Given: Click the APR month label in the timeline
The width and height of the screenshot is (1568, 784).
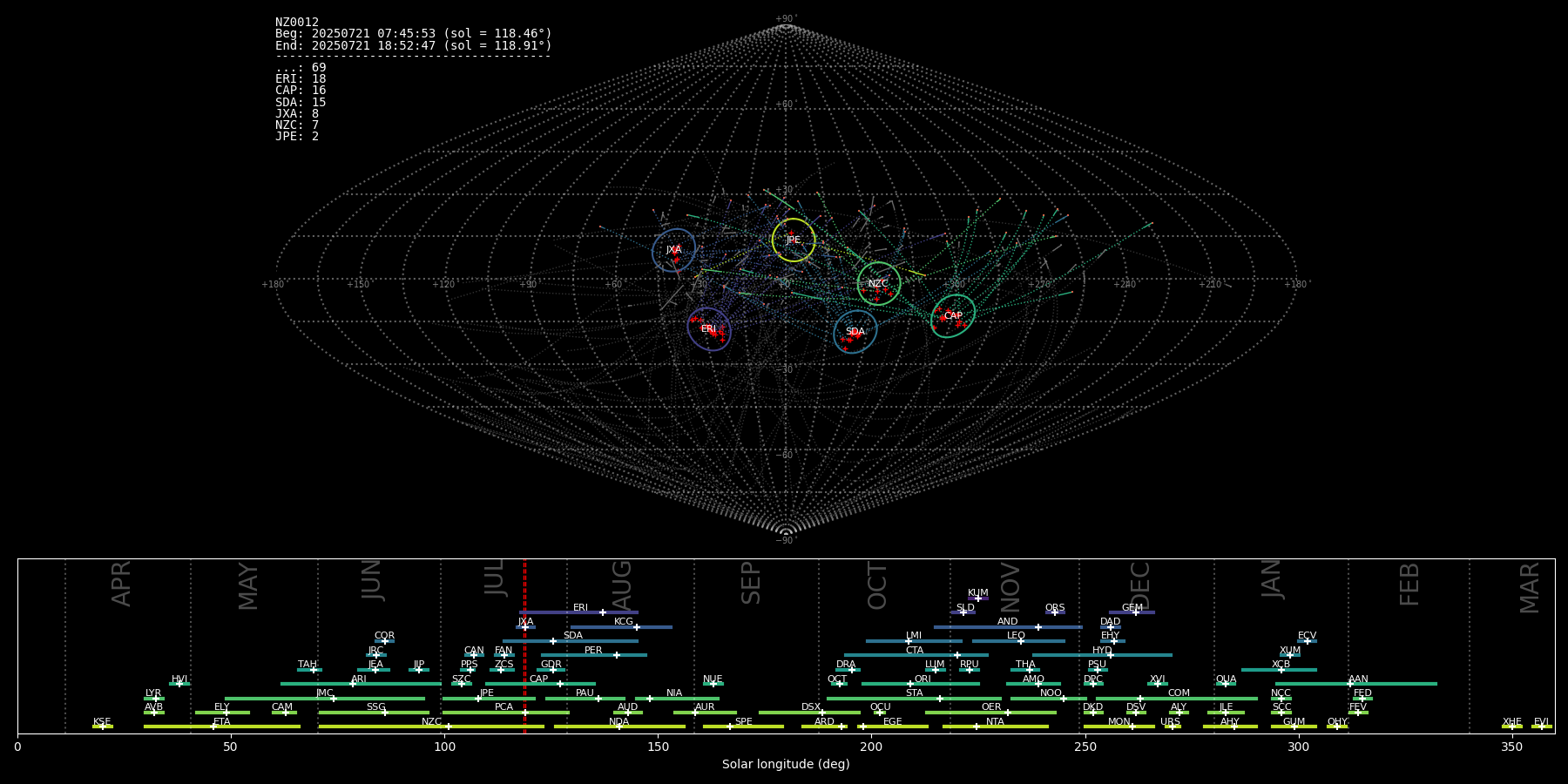Looking at the screenshot, I should click(121, 584).
